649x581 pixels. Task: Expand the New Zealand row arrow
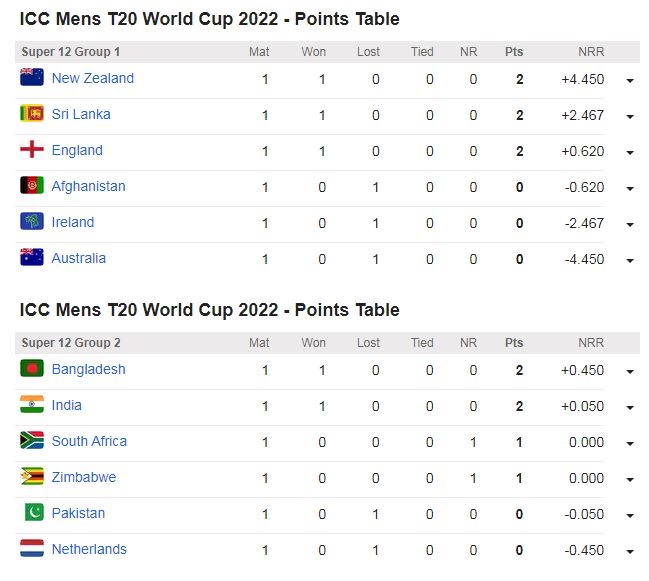[x=630, y=80]
